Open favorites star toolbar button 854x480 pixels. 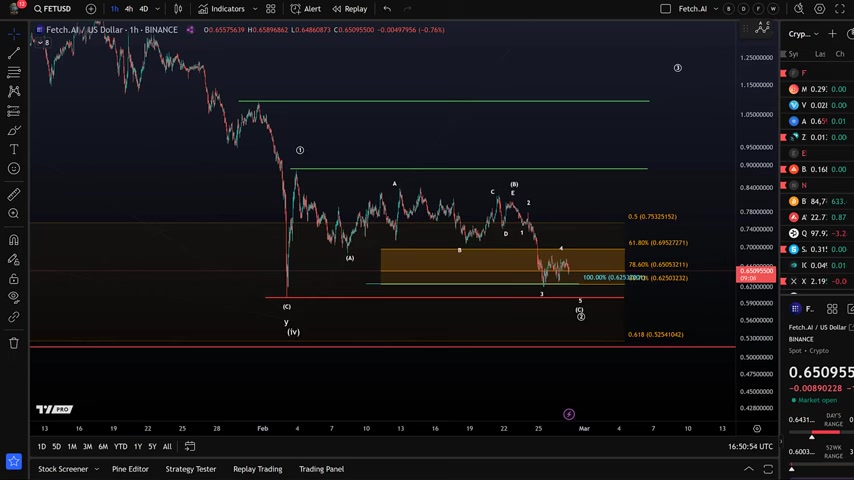click(x=14, y=461)
